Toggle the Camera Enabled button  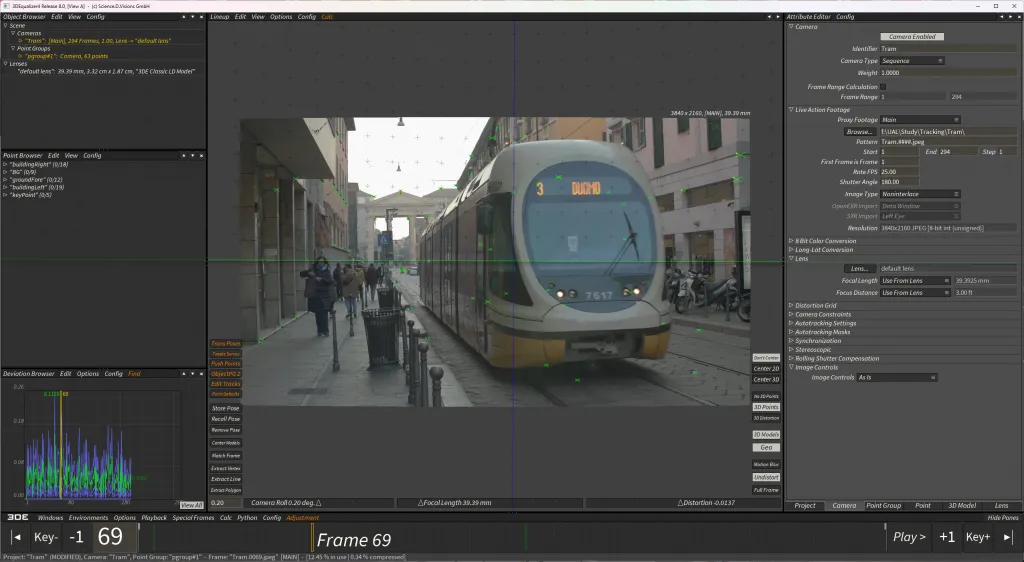click(911, 37)
